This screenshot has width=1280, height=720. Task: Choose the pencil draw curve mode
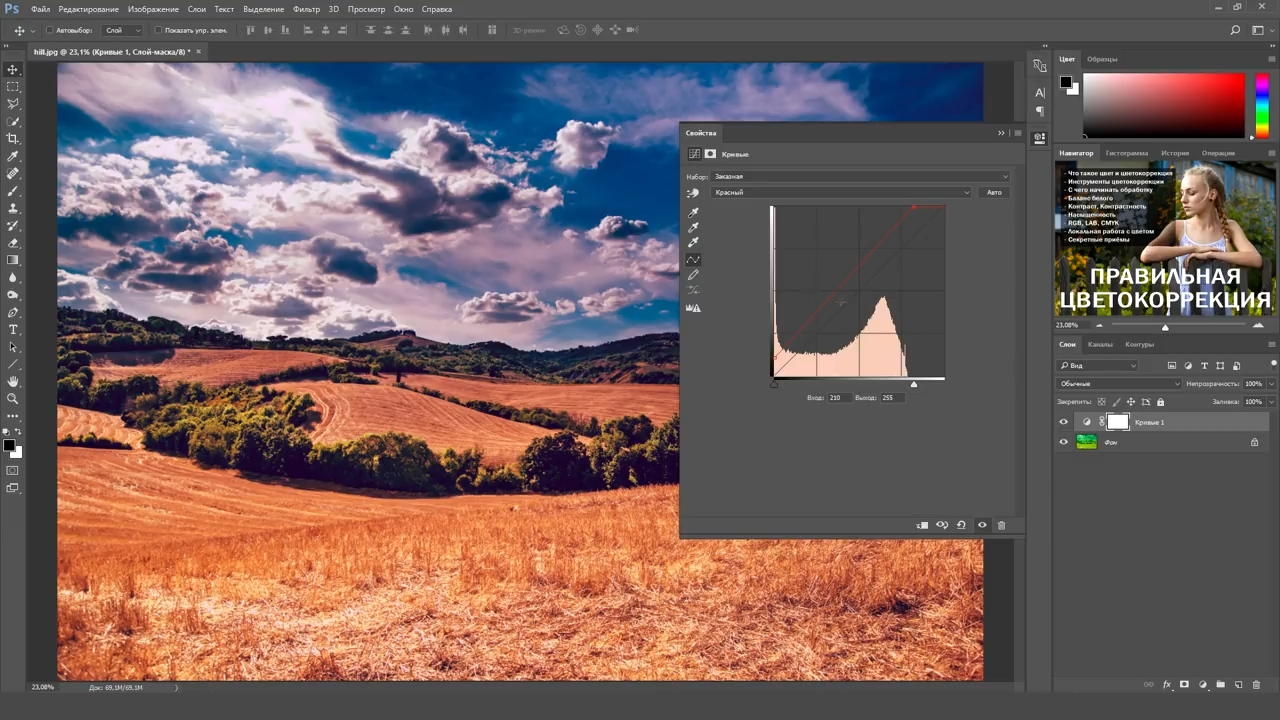[x=693, y=275]
